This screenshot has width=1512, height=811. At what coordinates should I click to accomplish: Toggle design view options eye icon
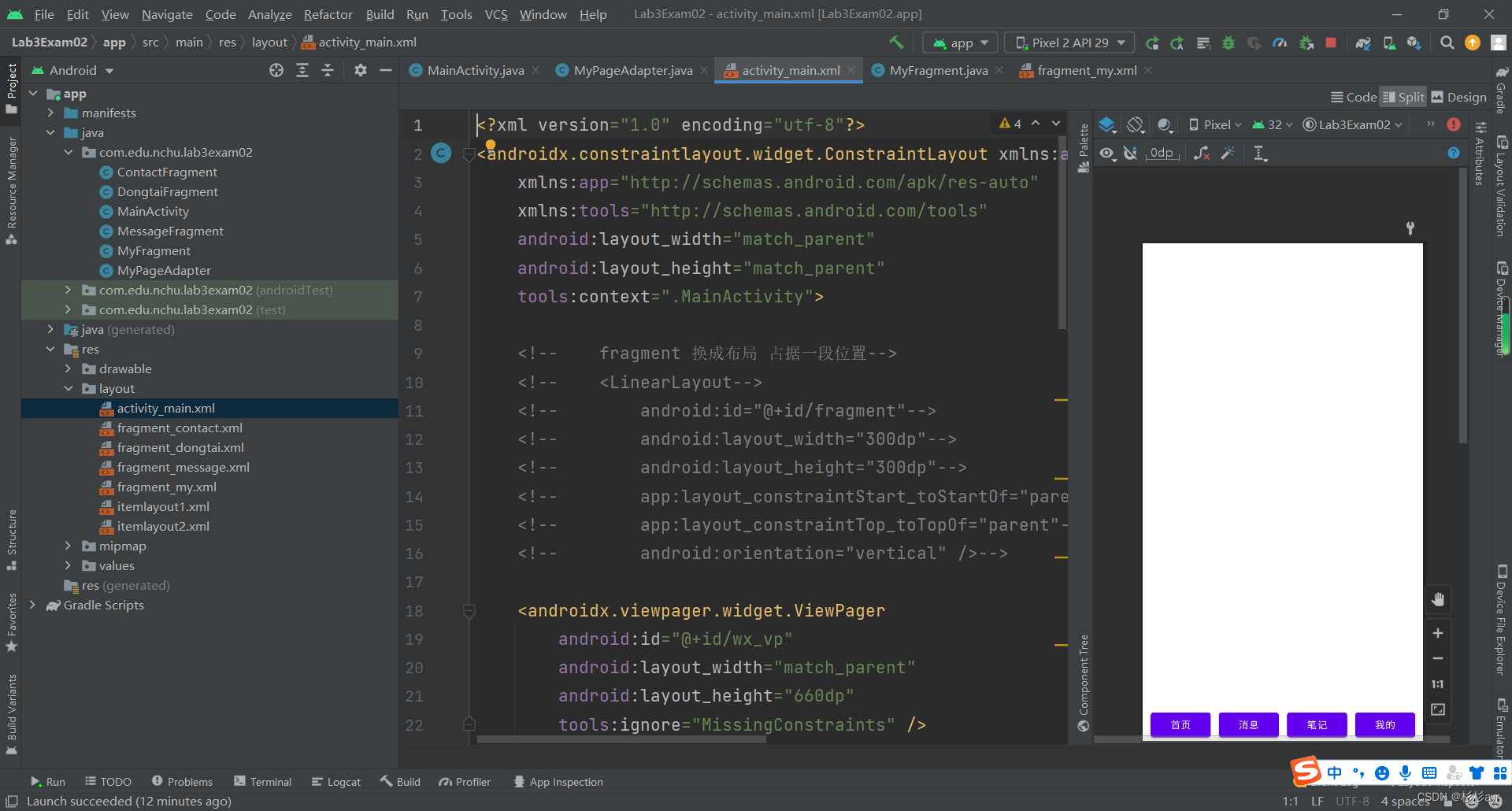pos(1107,154)
